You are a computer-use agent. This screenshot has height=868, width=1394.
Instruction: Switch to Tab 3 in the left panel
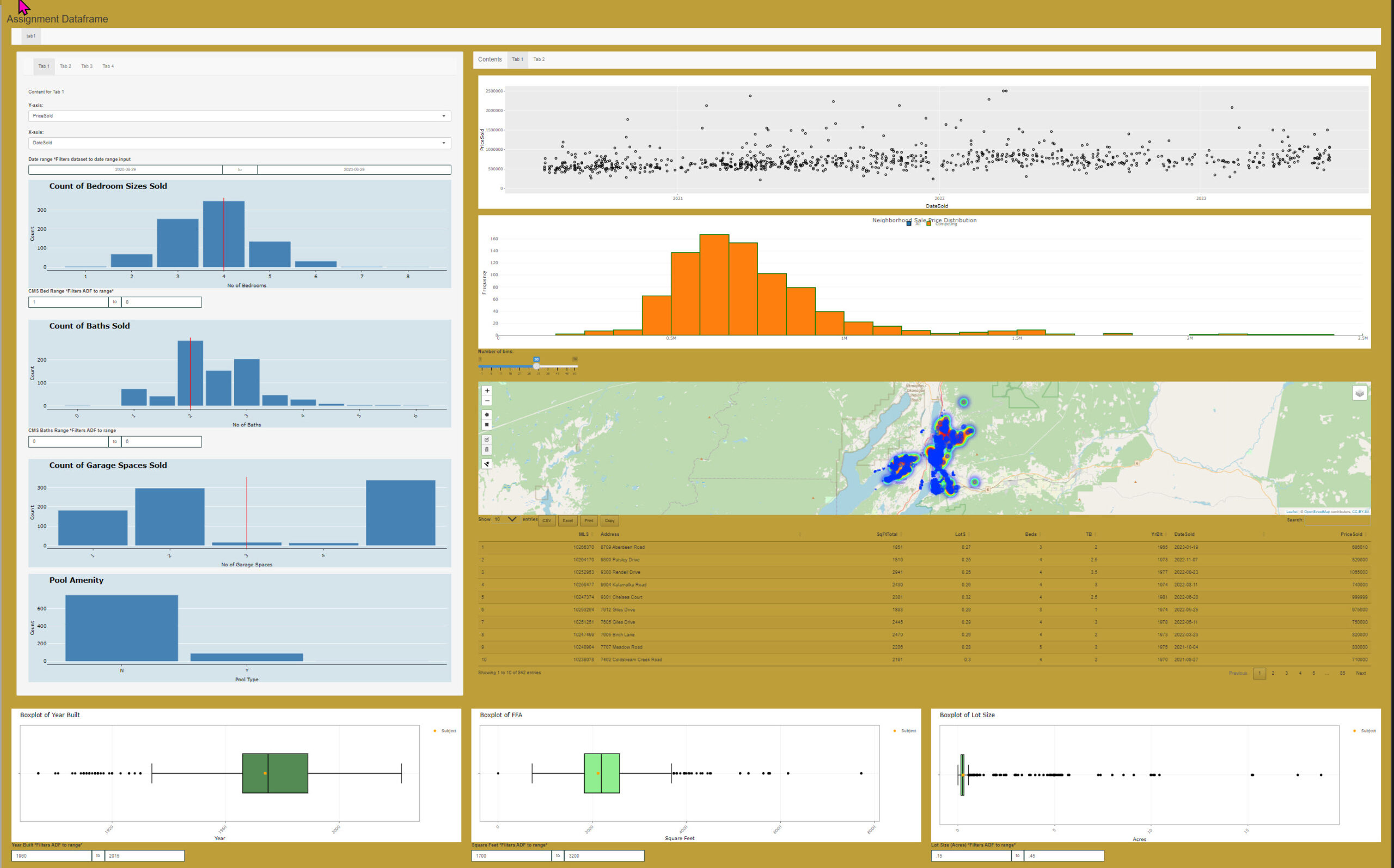87,66
